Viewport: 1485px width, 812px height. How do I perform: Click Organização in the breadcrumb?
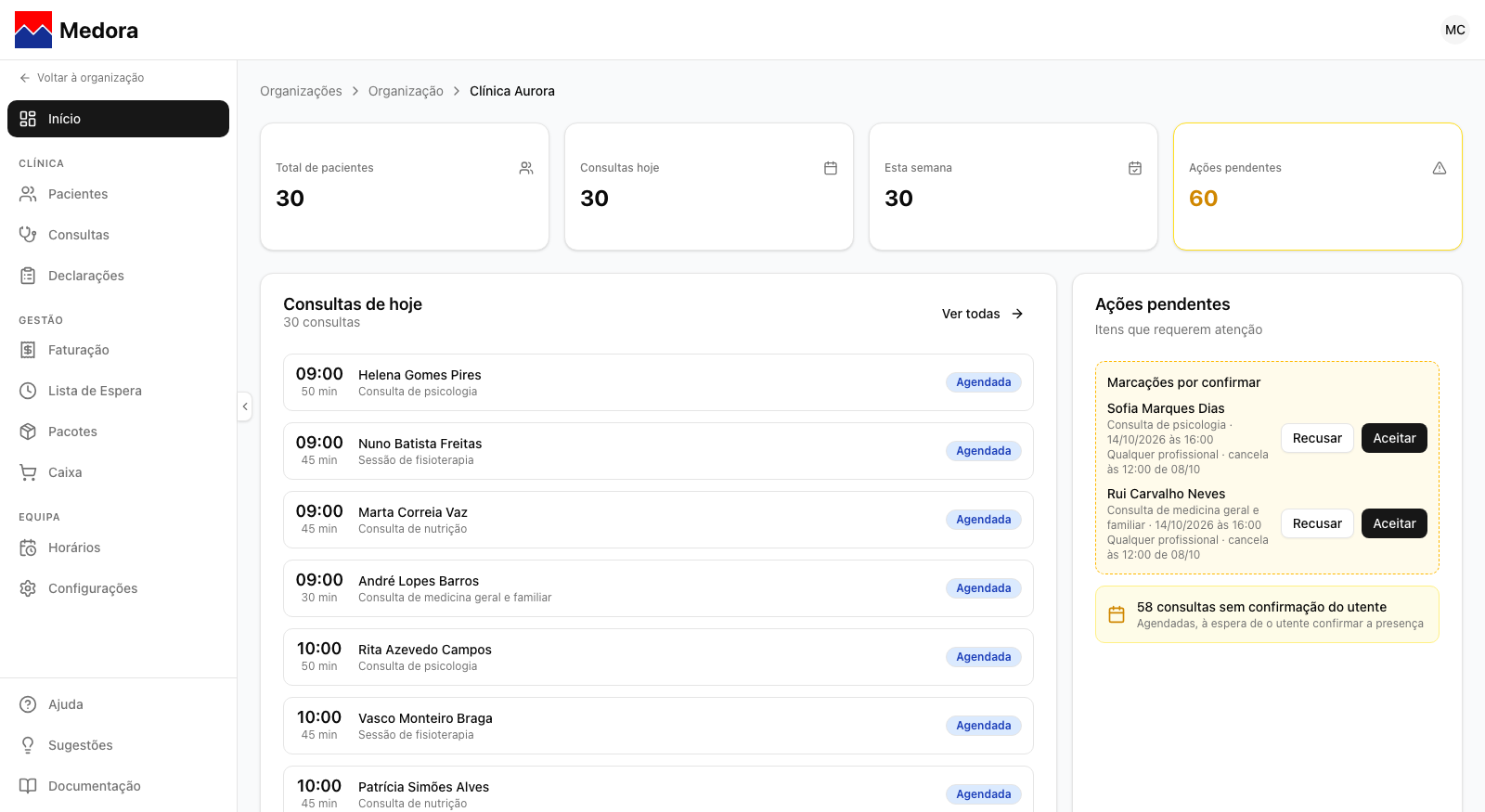(406, 91)
